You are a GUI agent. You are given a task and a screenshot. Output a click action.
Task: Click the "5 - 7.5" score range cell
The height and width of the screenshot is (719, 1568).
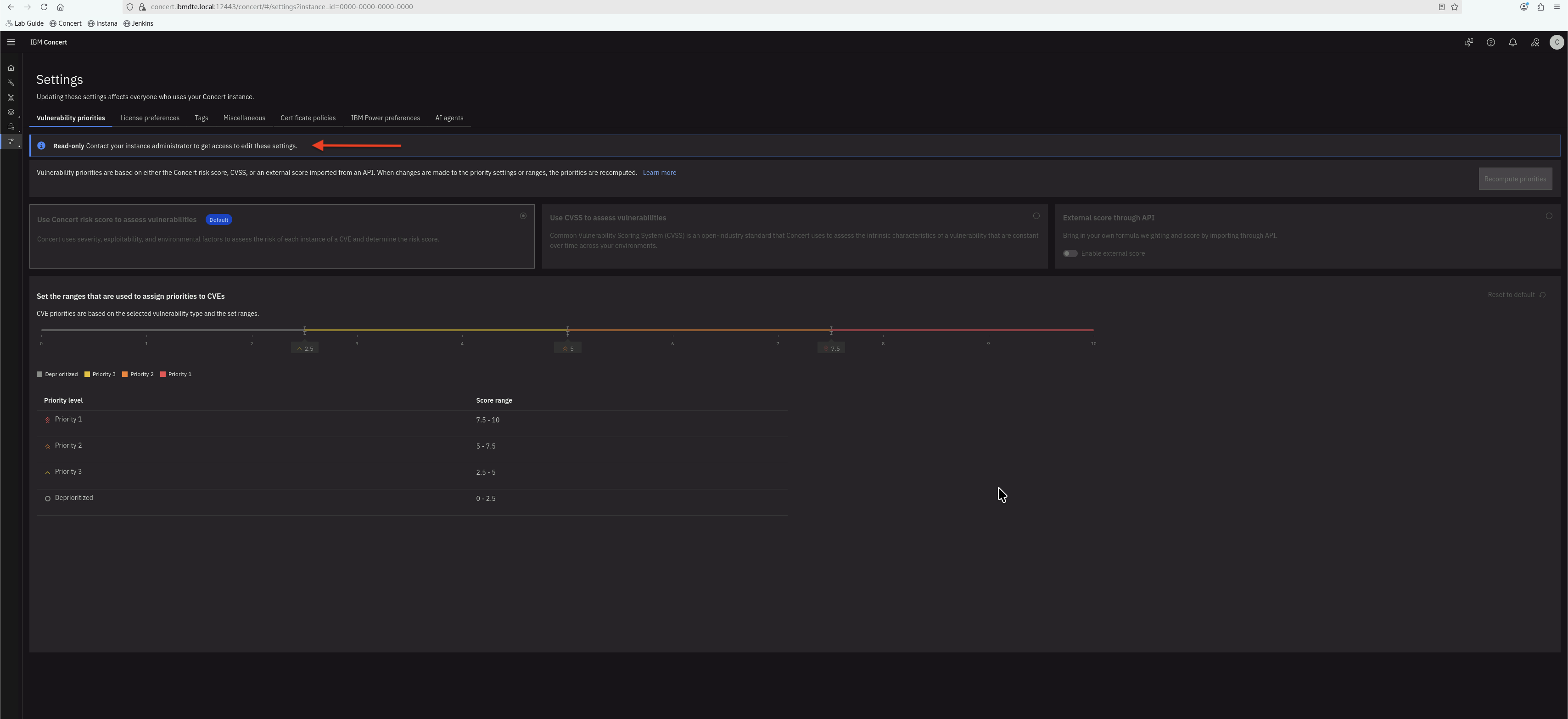(x=486, y=446)
